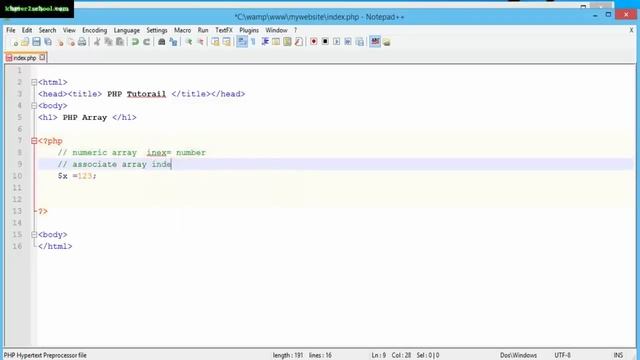The height and width of the screenshot is (360, 640).
Task: Click 'Dos\Windows' in the status bar
Action: tap(518, 355)
